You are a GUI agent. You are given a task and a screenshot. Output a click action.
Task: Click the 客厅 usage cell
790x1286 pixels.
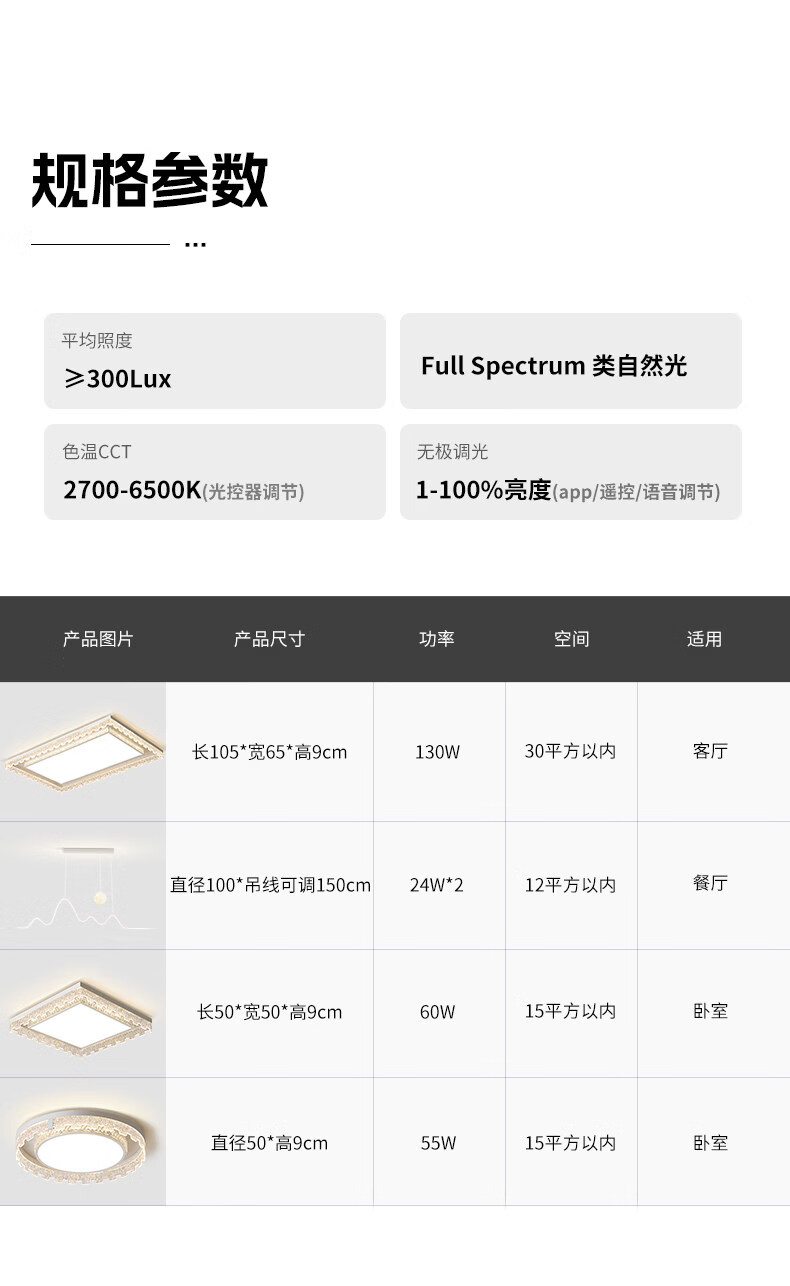[x=710, y=751]
